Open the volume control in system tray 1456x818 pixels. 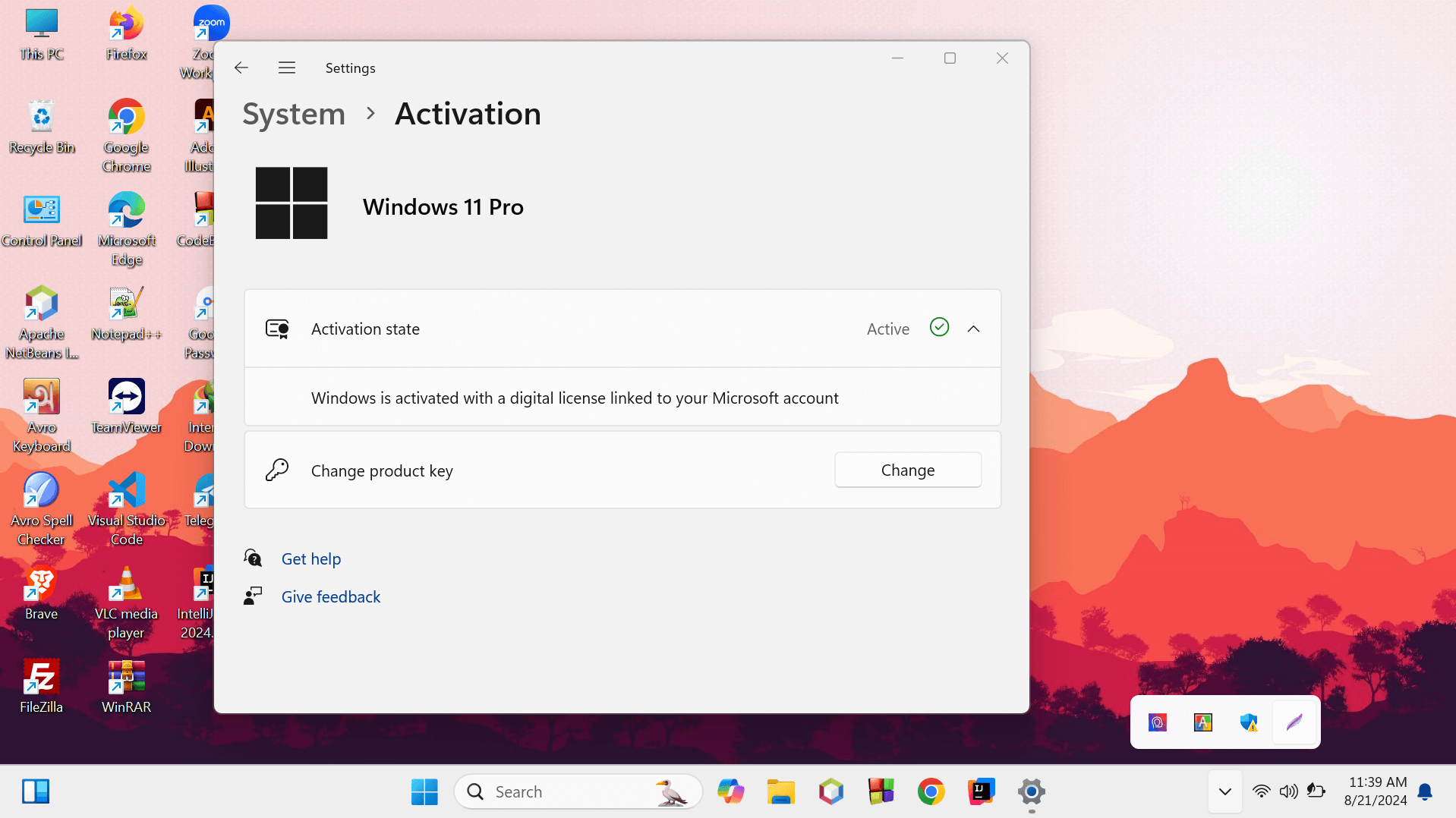click(x=1288, y=791)
